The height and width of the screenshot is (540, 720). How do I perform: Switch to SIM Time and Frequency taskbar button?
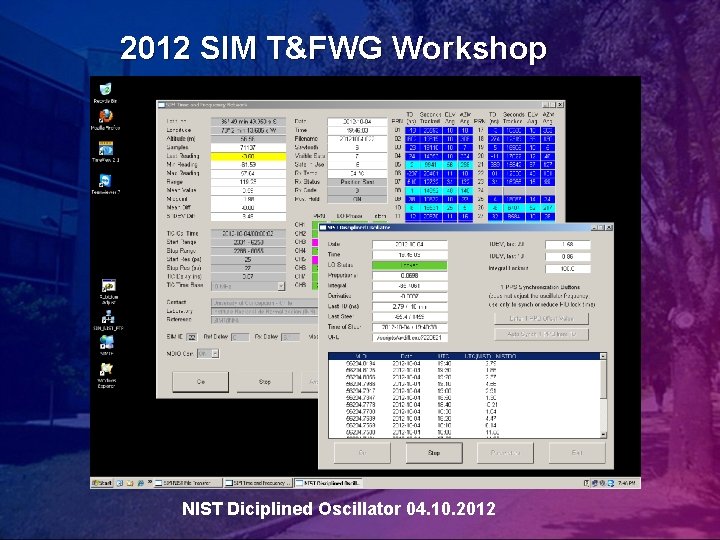(258, 483)
